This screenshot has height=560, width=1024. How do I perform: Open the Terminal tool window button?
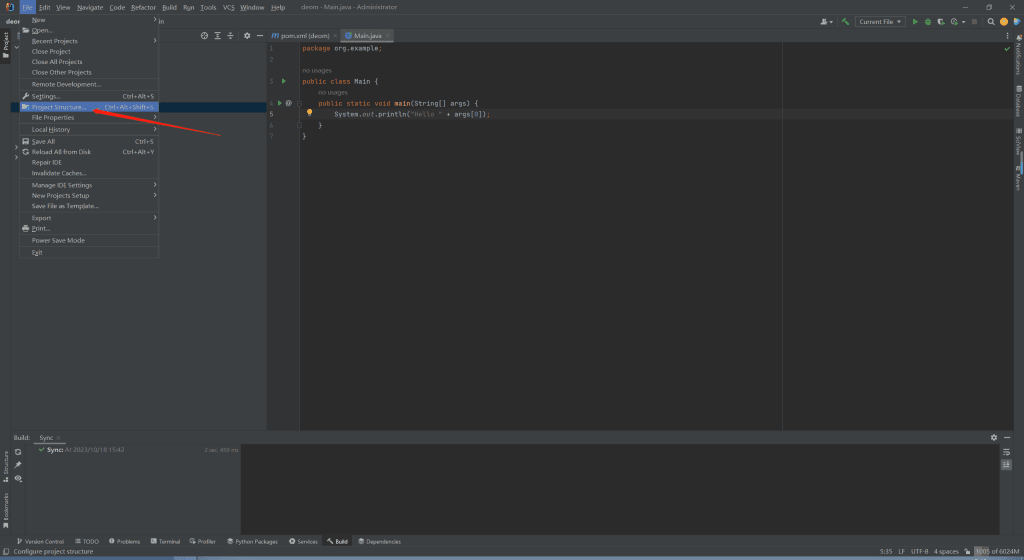(165, 541)
